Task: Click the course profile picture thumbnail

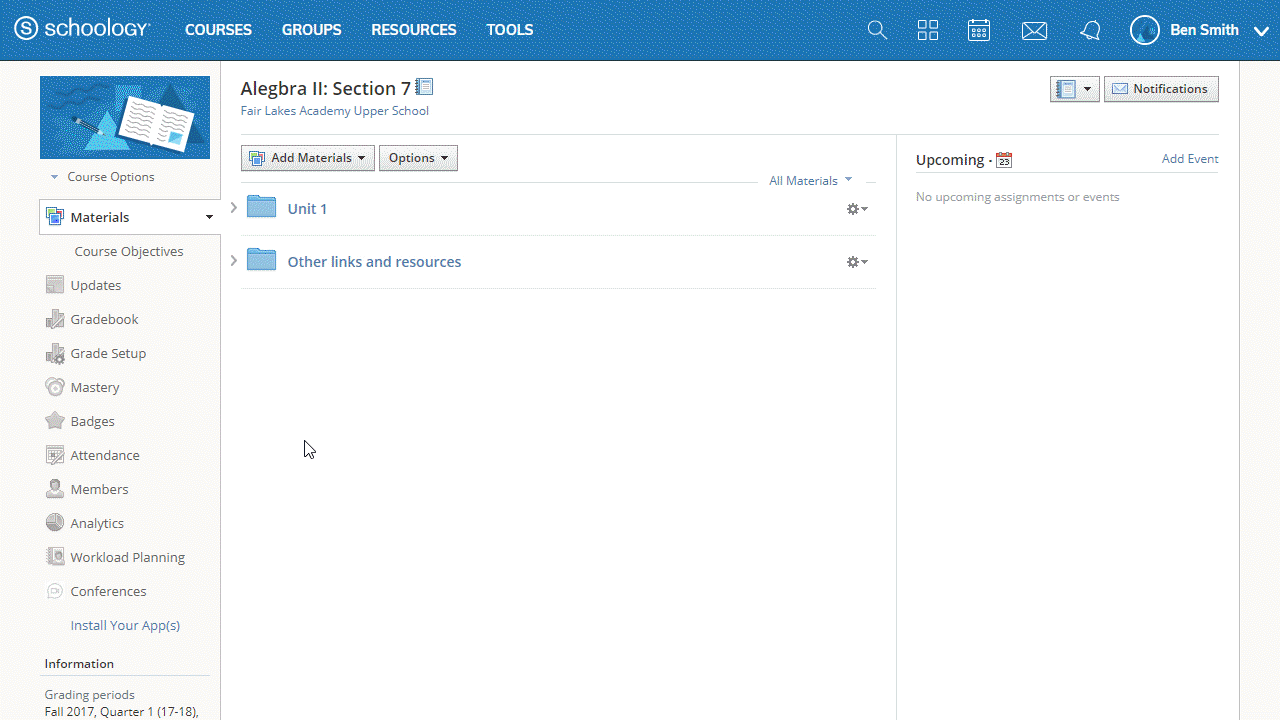Action: point(125,117)
